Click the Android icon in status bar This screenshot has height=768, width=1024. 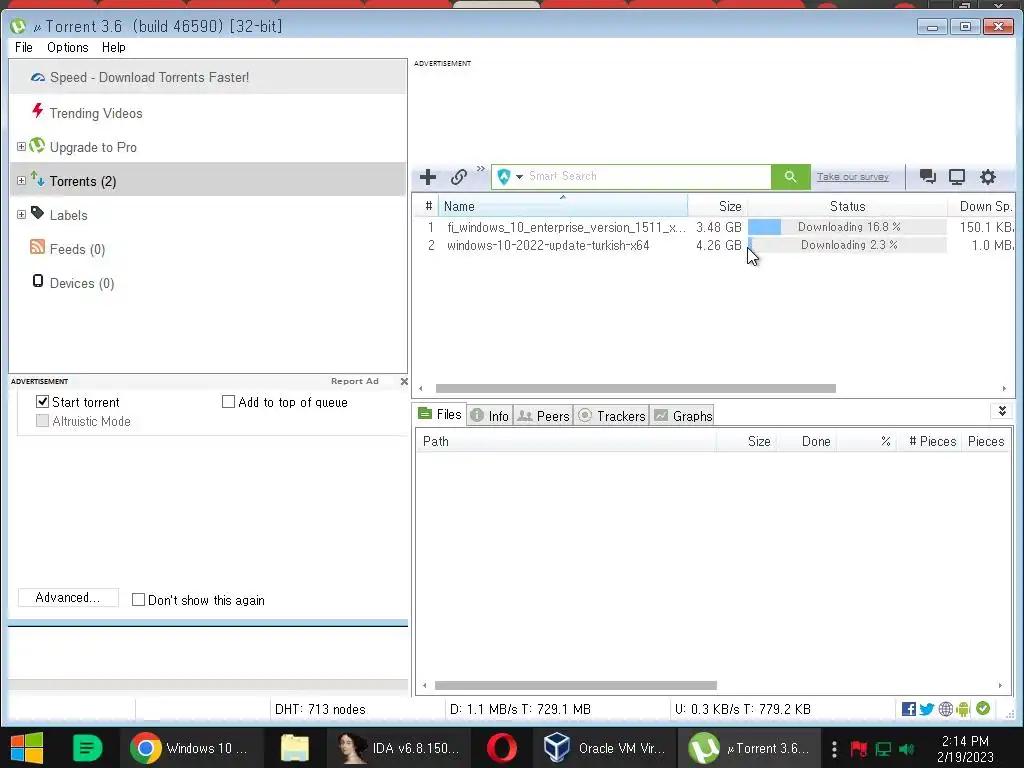pos(963,709)
